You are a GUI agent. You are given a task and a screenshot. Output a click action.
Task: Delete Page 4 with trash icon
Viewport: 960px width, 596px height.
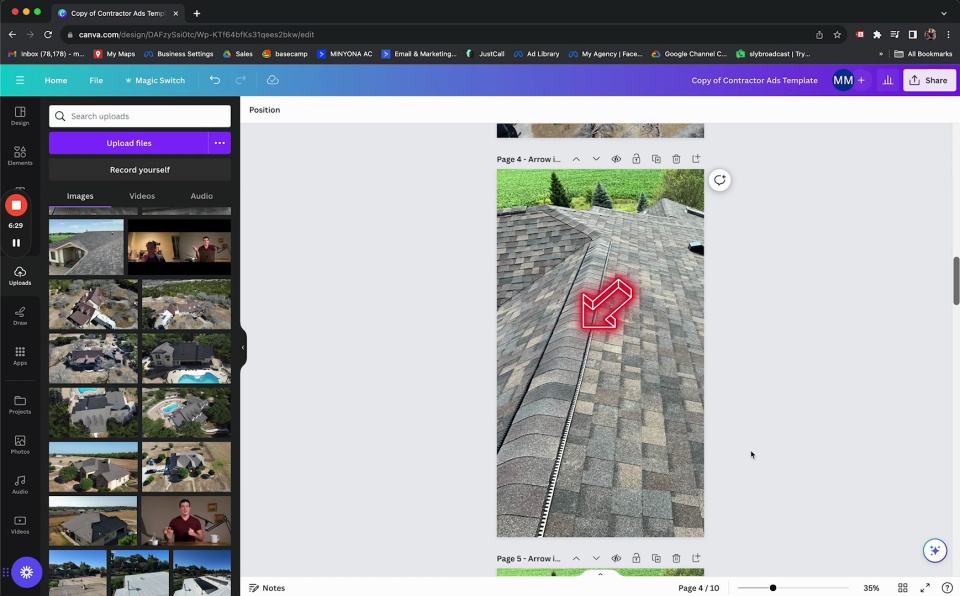pos(676,159)
